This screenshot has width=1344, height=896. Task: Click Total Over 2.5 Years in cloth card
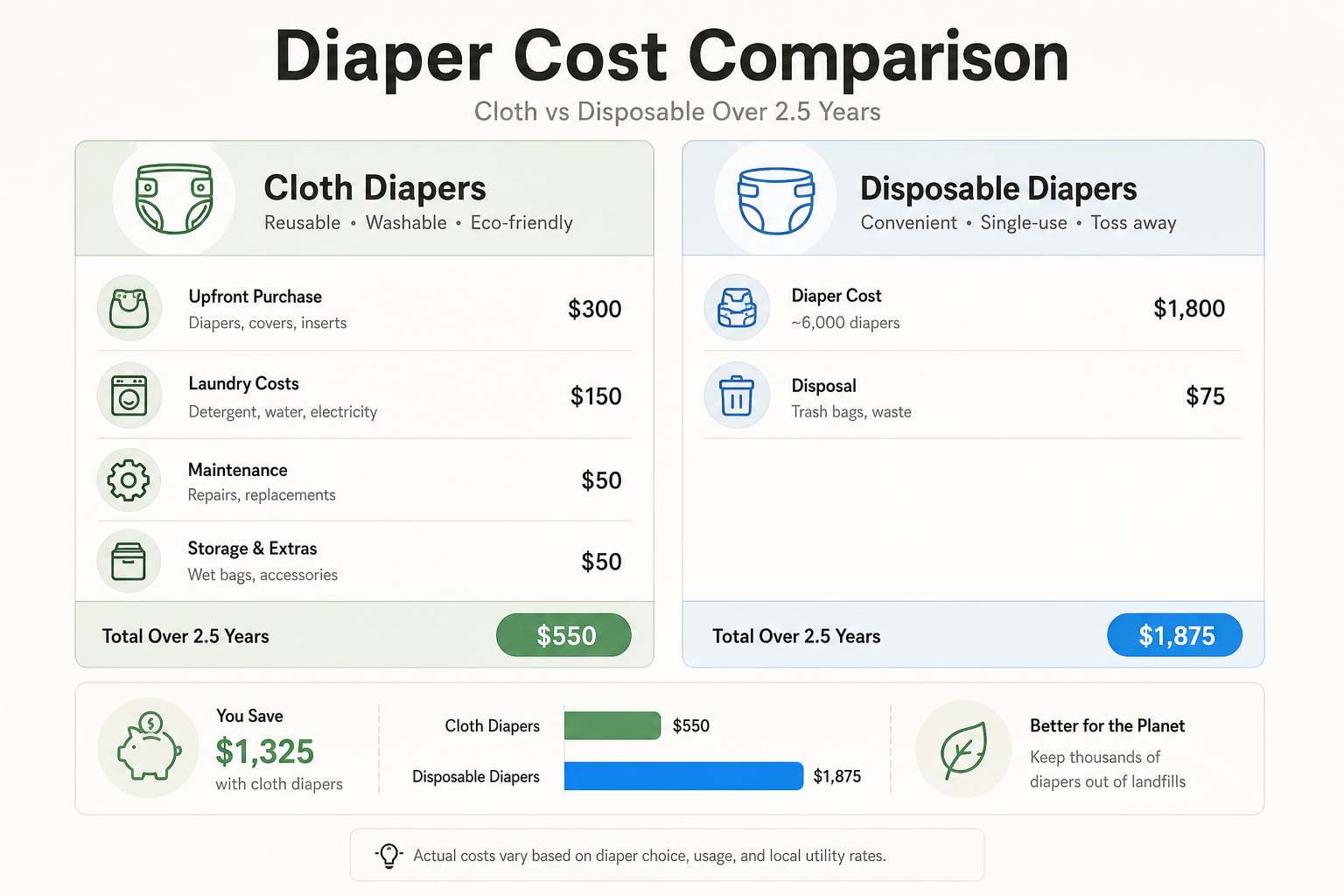point(185,636)
